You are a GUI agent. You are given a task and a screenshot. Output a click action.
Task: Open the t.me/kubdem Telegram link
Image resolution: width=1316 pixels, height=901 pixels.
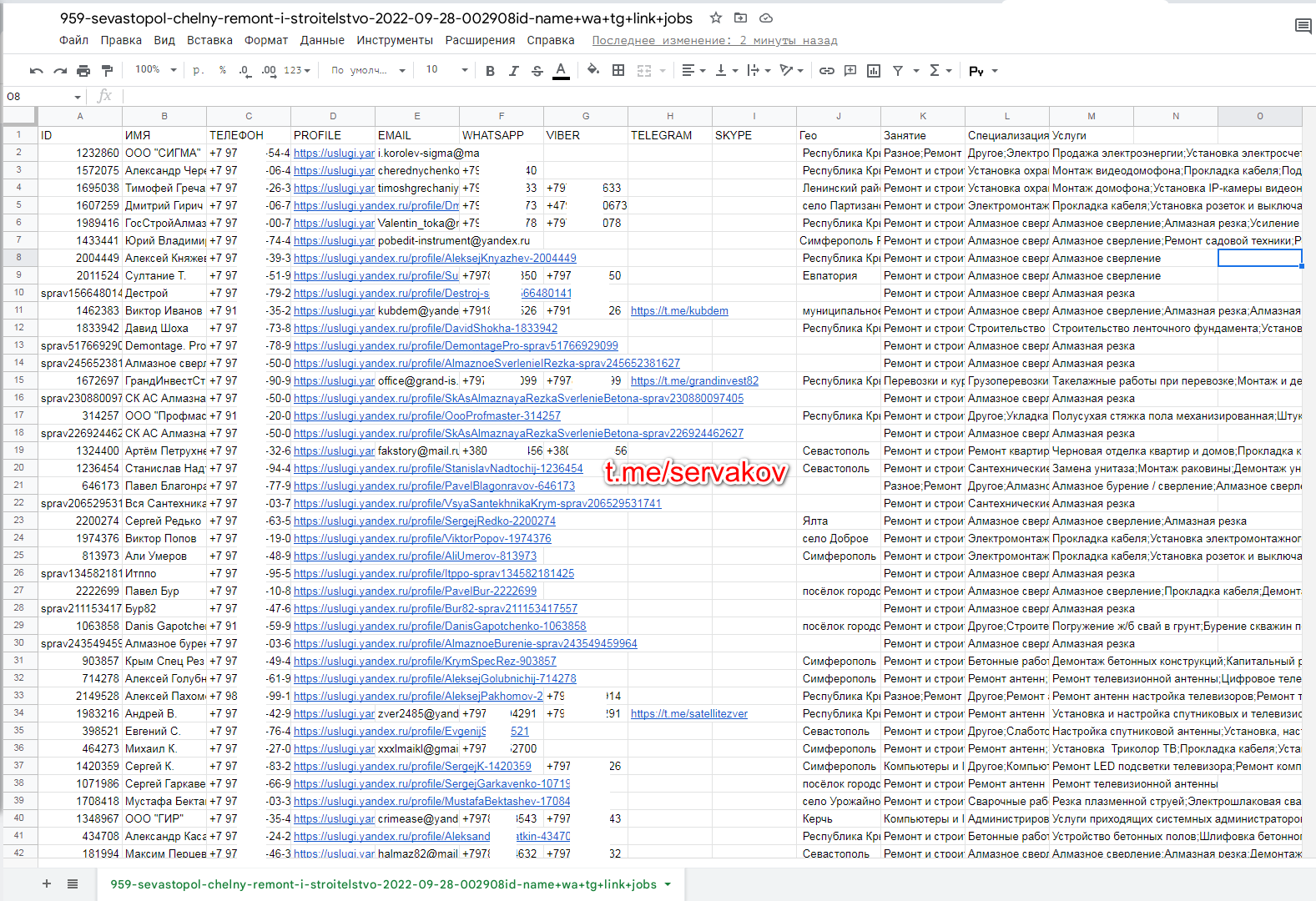click(679, 310)
